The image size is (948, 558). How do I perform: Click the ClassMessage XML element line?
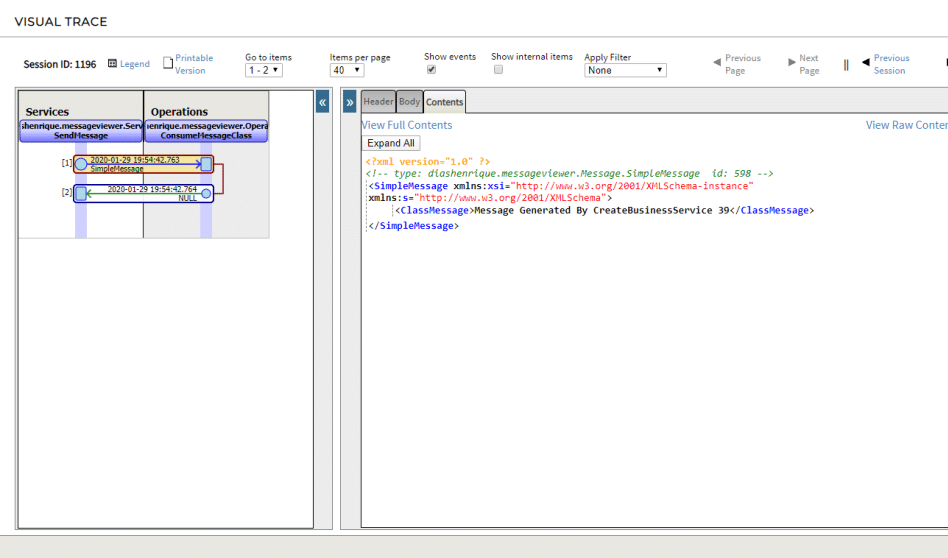605,210
